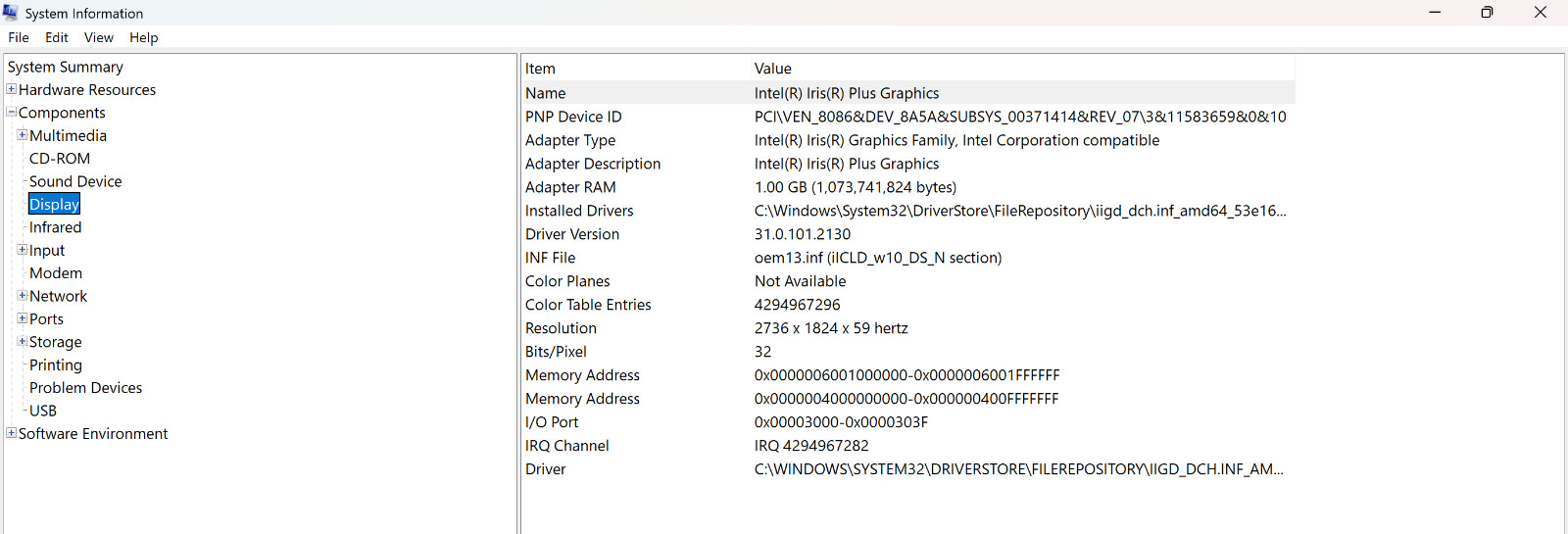
Task: Open the File menu
Action: coord(19,37)
